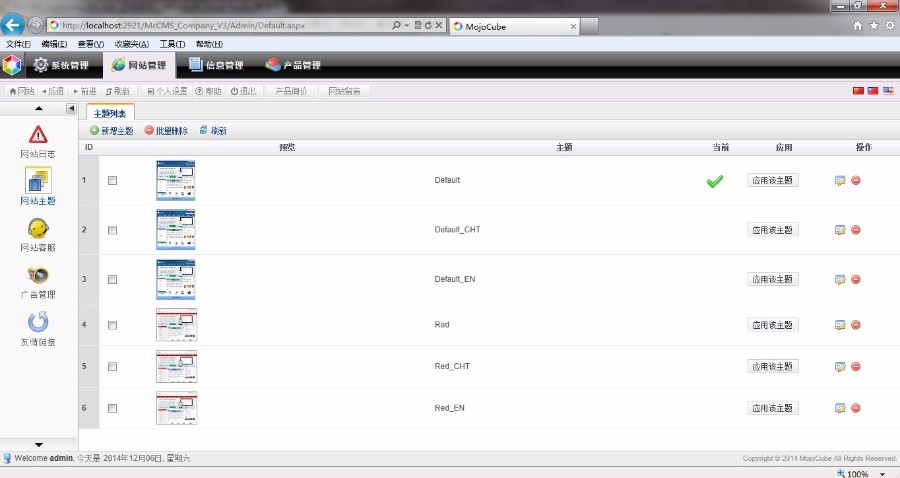This screenshot has height=478, width=900.
Task: Edit the Default_EN theme row icon
Action: 840,279
